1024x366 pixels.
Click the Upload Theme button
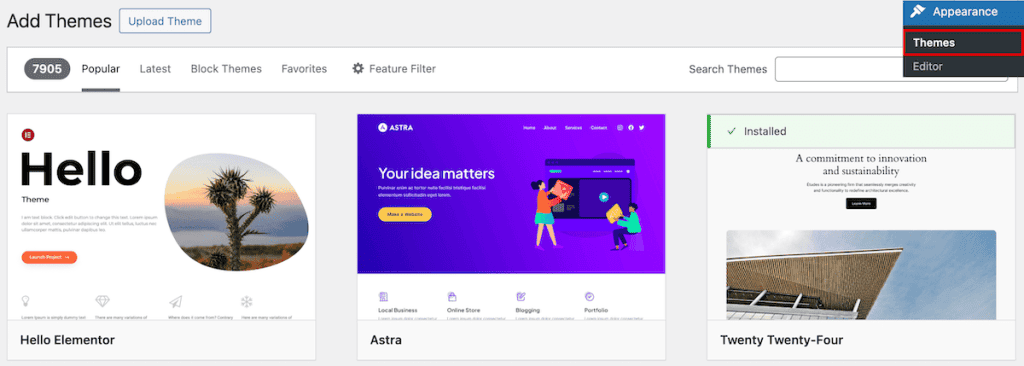pos(165,21)
